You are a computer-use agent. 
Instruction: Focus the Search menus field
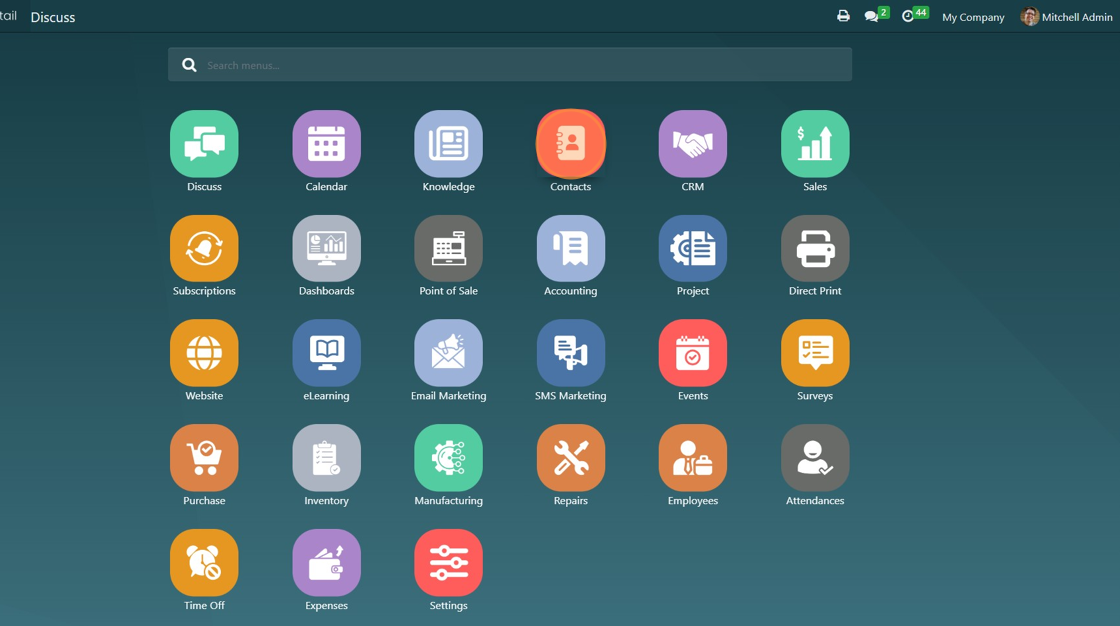click(510, 64)
